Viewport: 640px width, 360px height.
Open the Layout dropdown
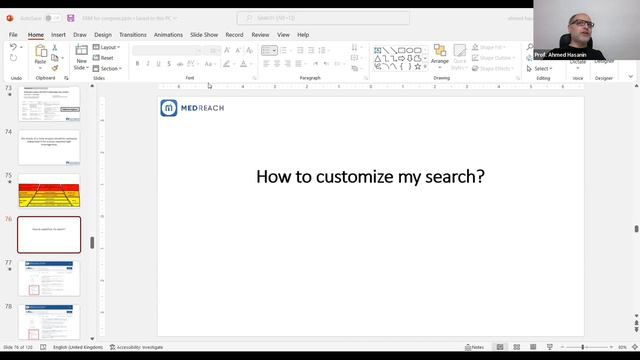pos(107,47)
